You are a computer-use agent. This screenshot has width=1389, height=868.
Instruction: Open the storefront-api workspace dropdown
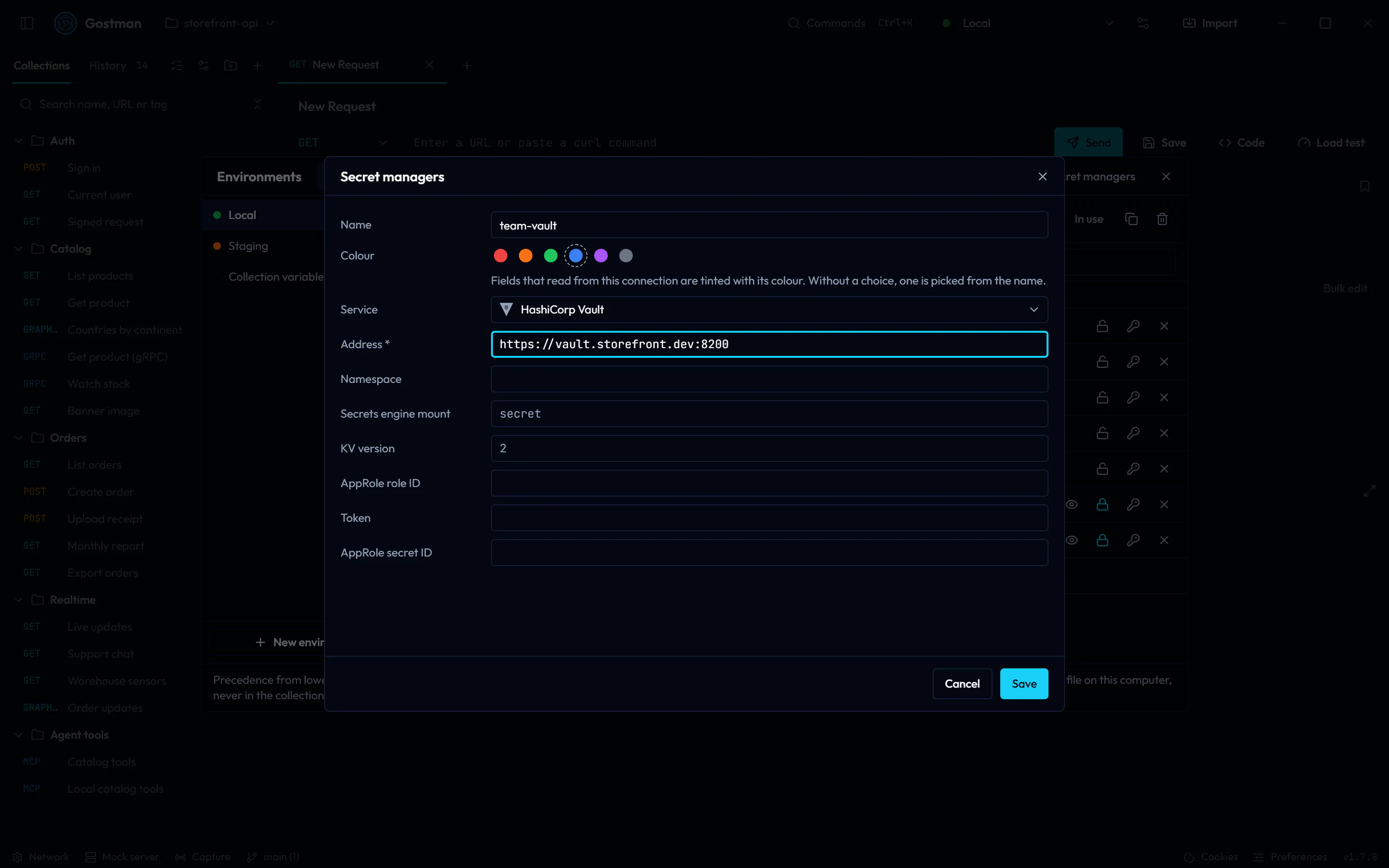(x=220, y=23)
